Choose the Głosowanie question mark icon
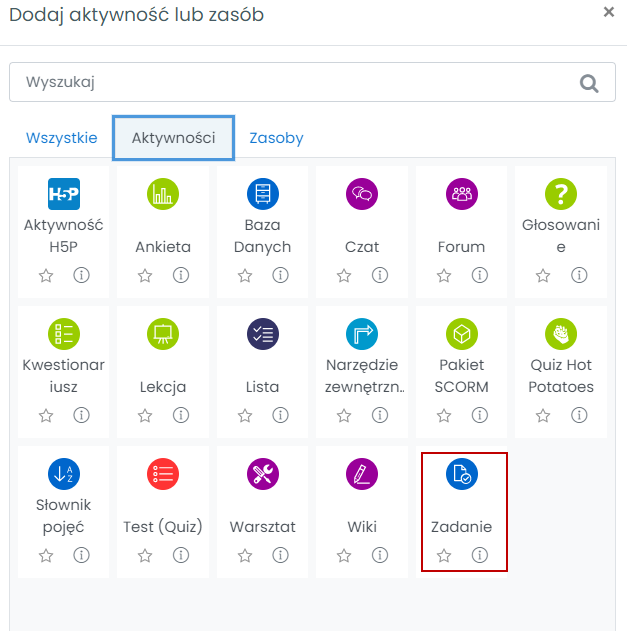 561,194
